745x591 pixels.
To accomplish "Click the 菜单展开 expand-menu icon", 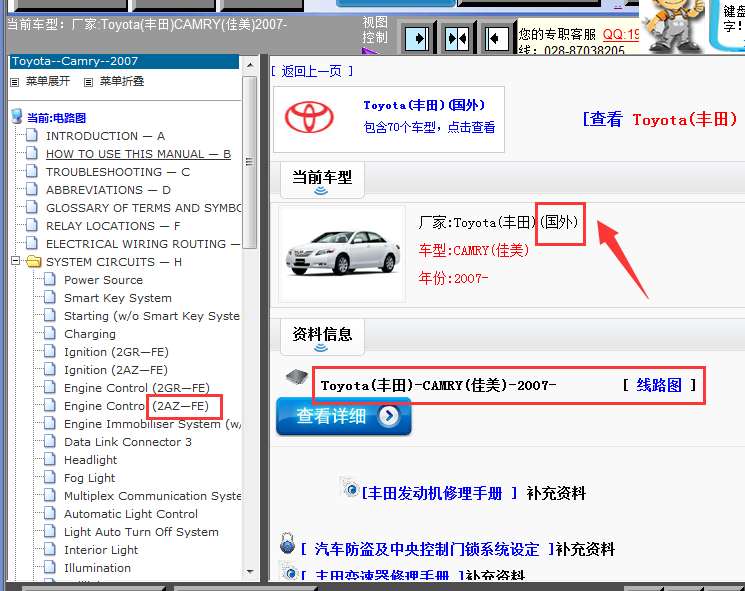I will [15, 82].
